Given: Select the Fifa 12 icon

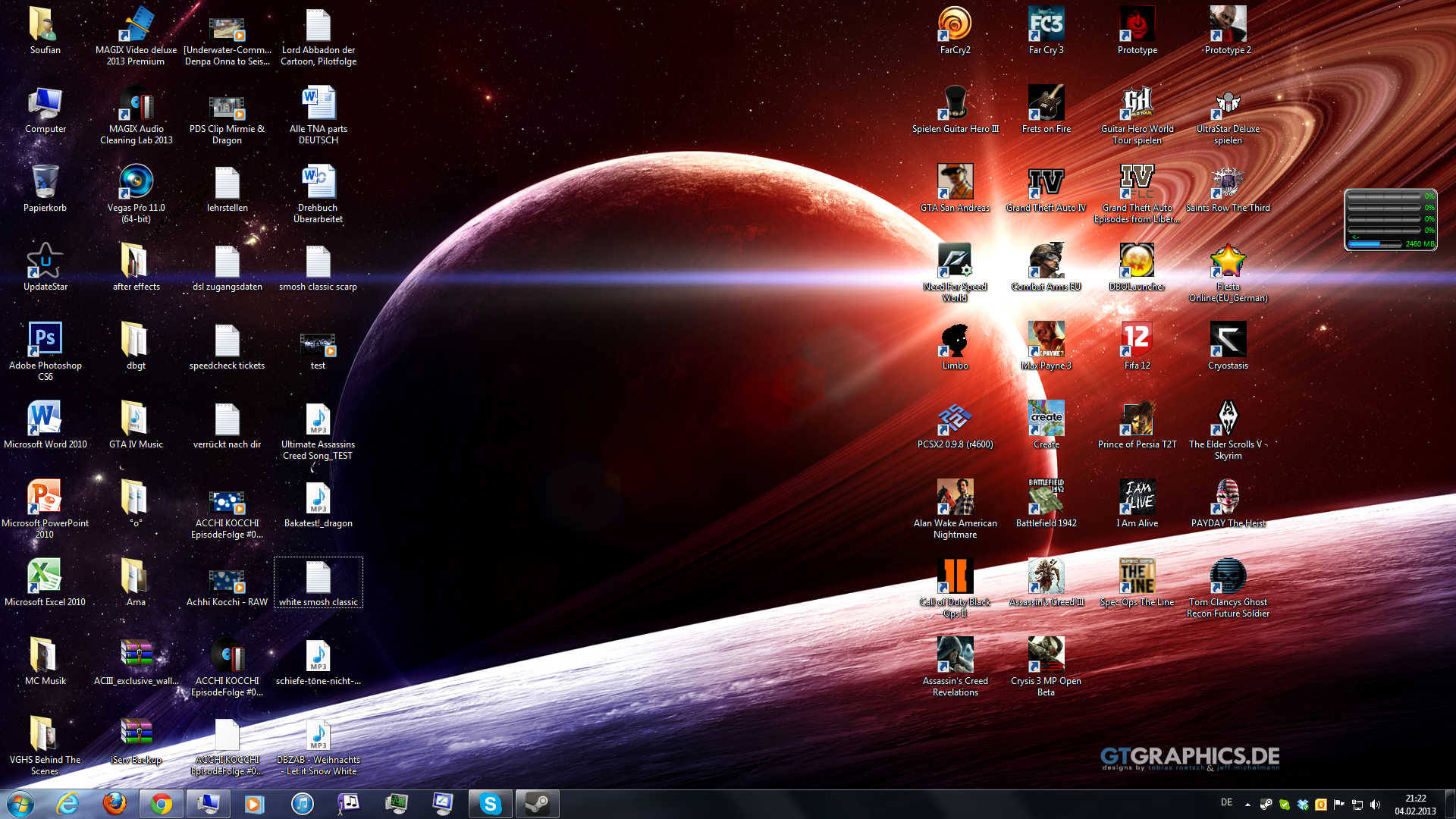Looking at the screenshot, I should point(1137,346).
